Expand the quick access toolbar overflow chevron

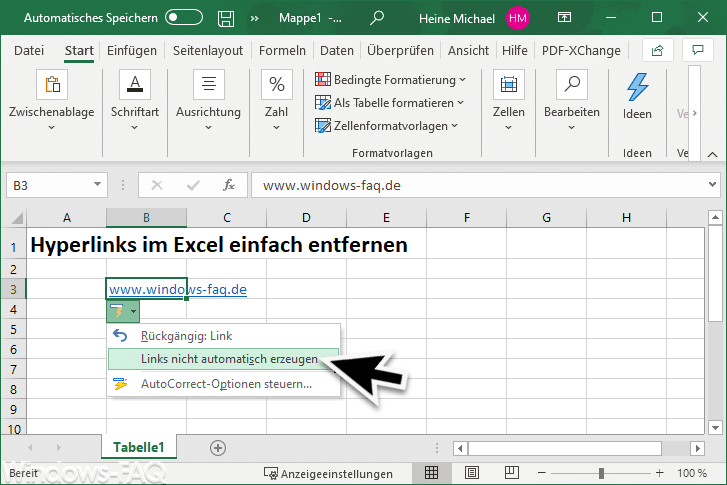255,19
